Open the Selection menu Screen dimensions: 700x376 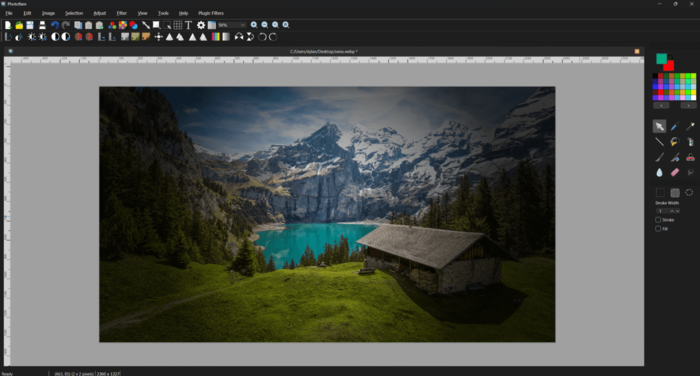point(74,13)
